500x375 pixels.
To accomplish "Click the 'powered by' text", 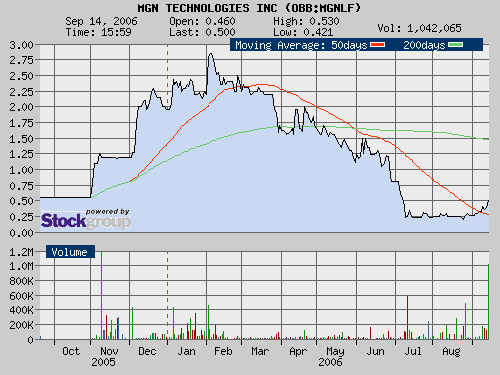I will pyautogui.click(x=107, y=212).
